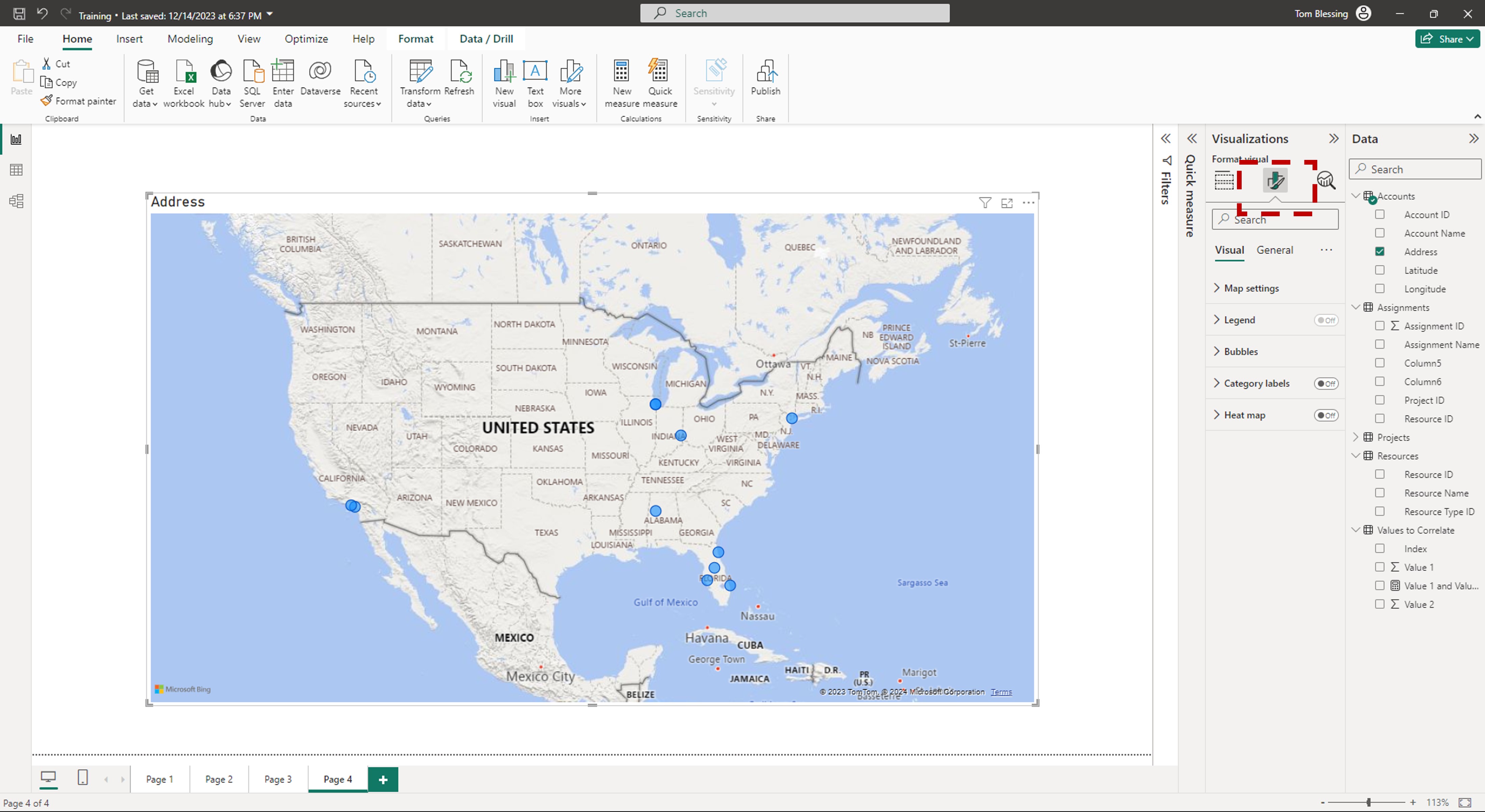This screenshot has height=812, width=1485.
Task: Expand the Map settings section
Action: (1250, 288)
